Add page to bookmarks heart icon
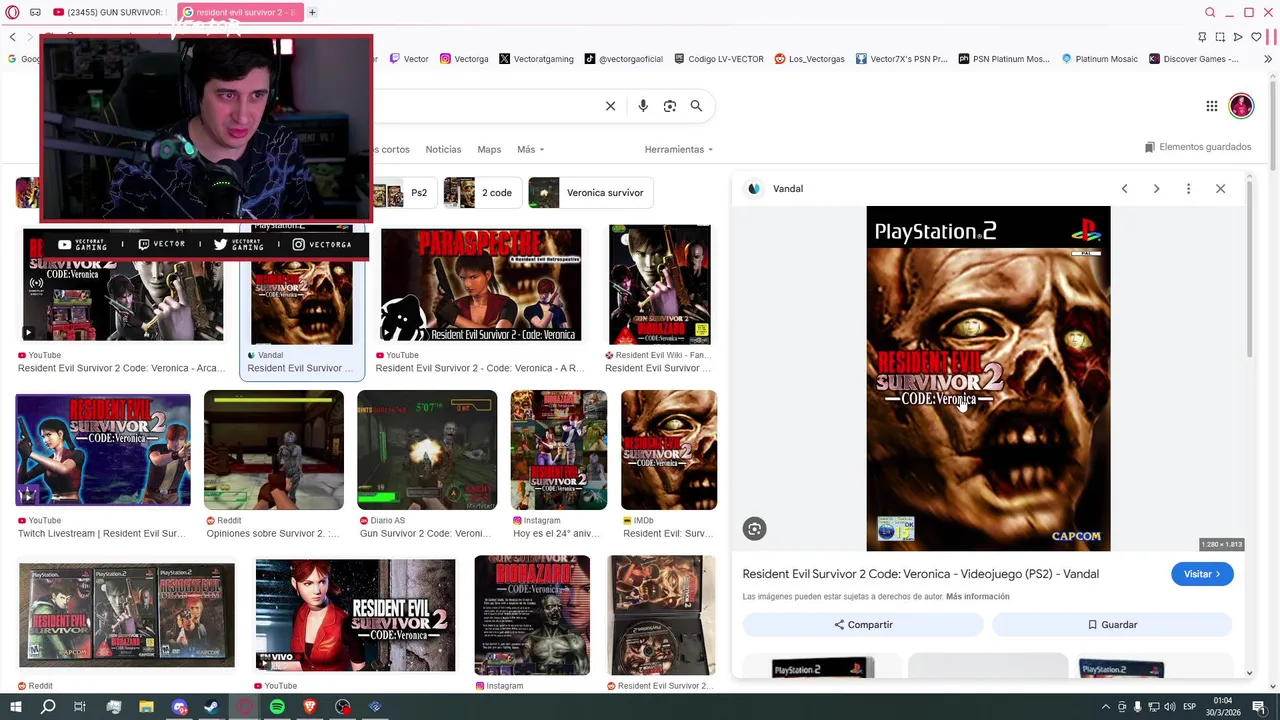 (x=1256, y=37)
